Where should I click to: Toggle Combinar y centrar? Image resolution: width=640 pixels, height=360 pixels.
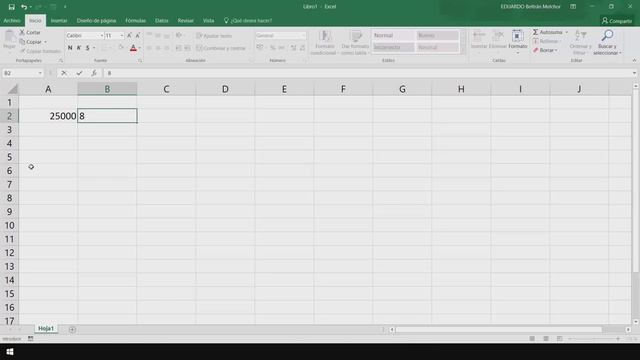click(x=221, y=48)
